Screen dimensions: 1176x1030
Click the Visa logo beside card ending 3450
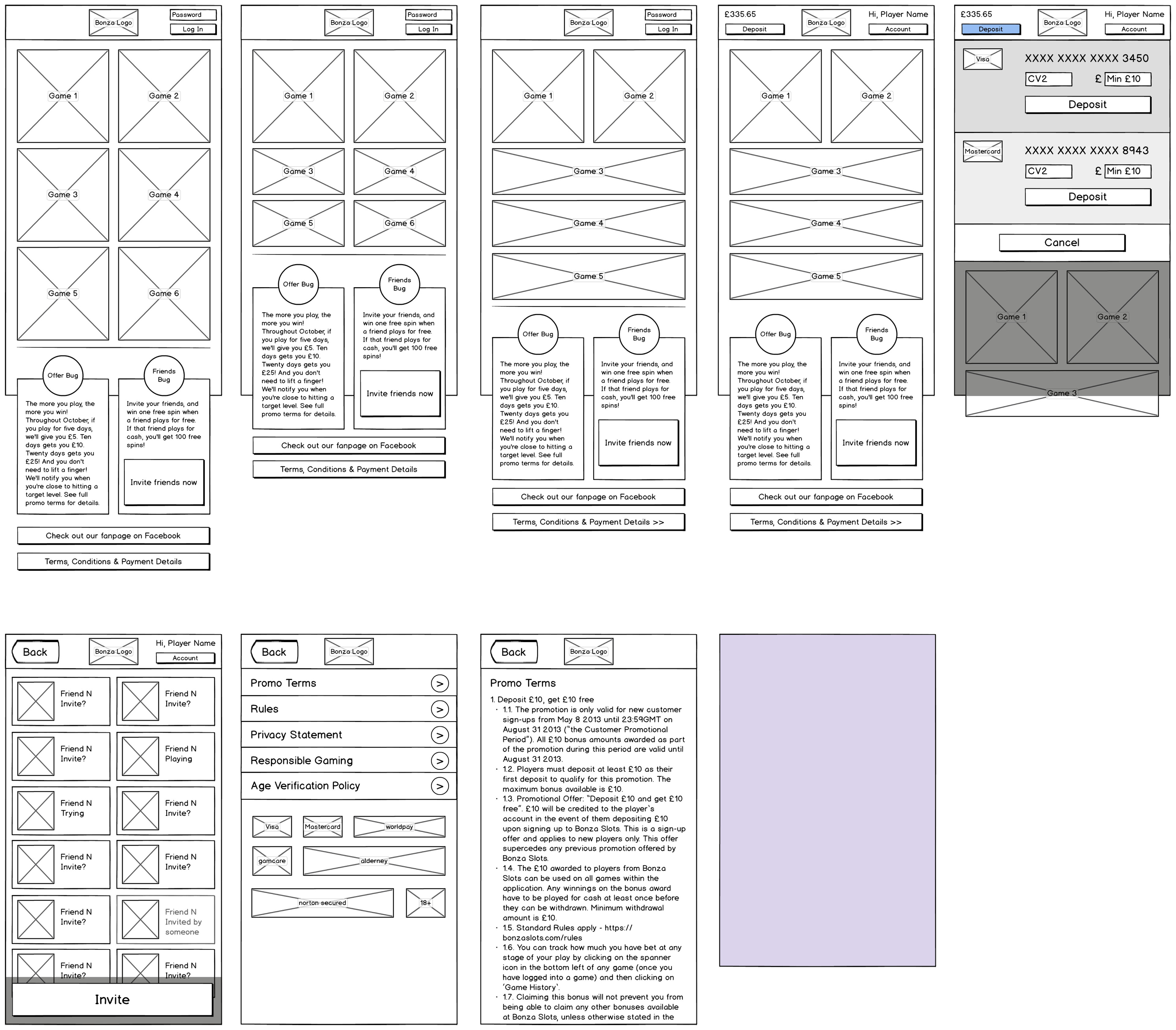point(982,59)
